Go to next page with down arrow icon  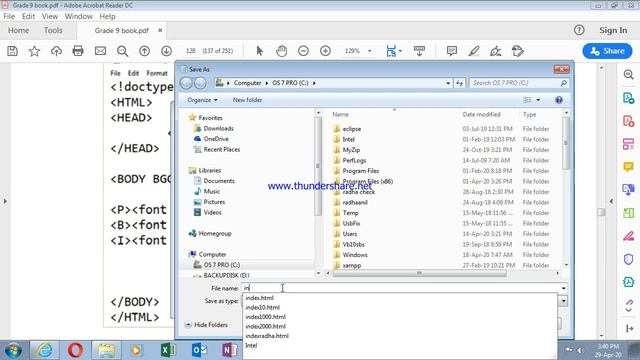(166, 51)
